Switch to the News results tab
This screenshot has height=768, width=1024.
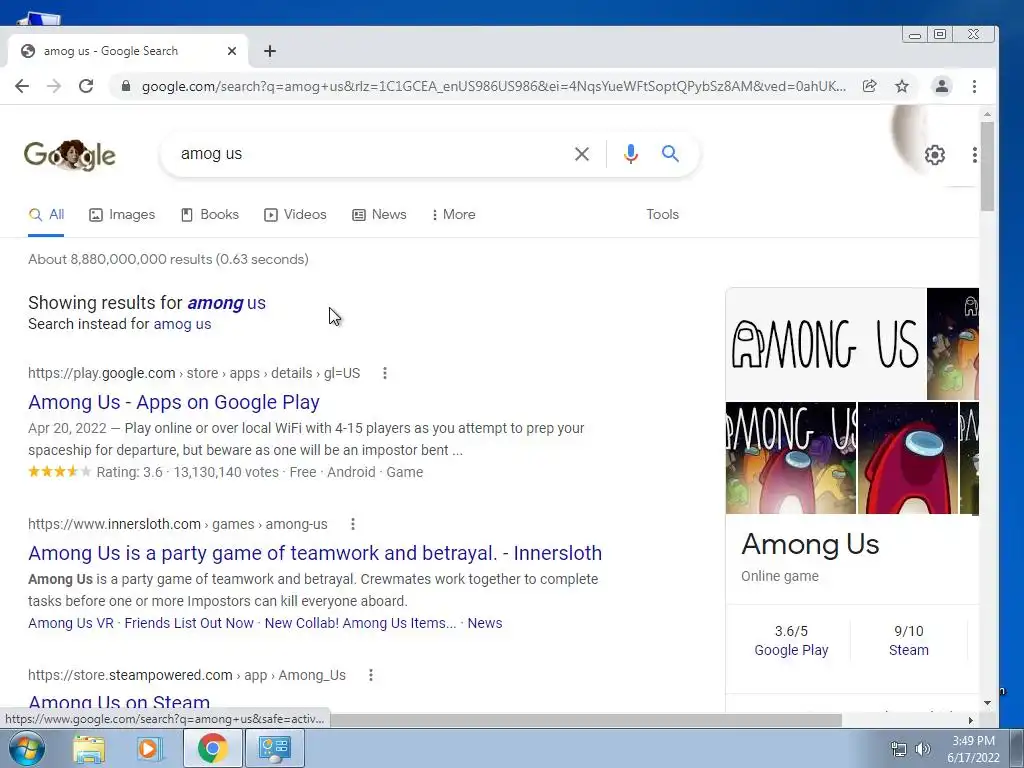pyautogui.click(x=379, y=214)
